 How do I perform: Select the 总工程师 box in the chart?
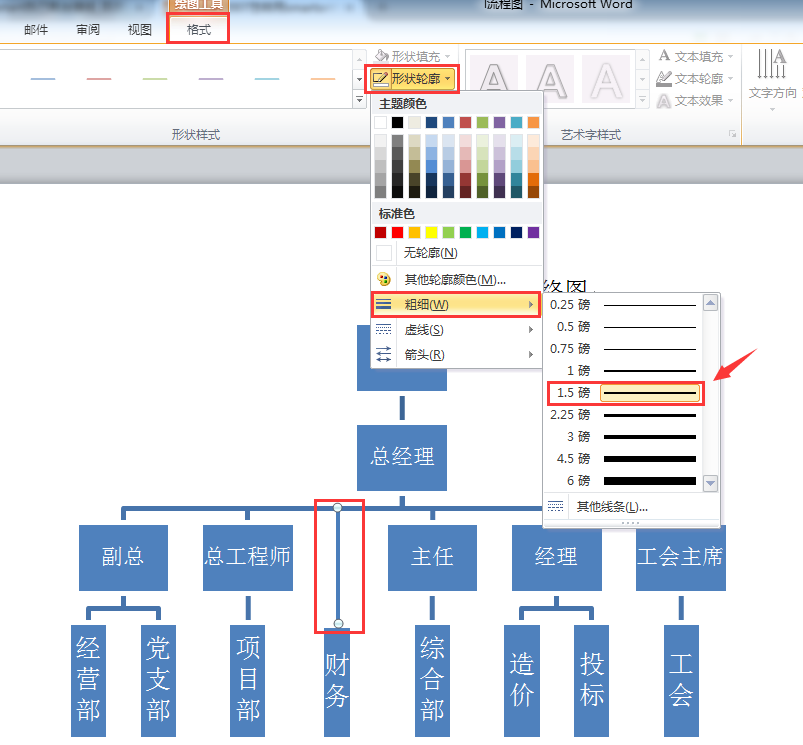pyautogui.click(x=248, y=558)
